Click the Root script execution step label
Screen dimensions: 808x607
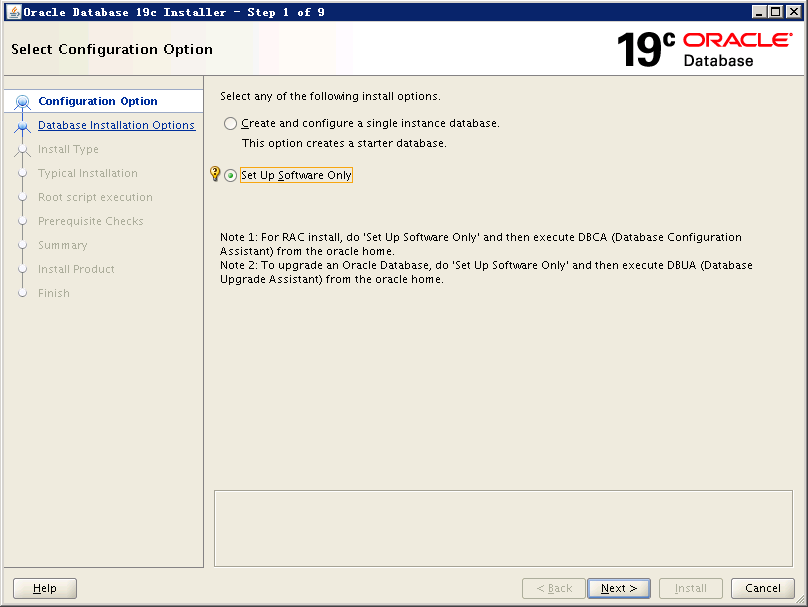[95, 197]
